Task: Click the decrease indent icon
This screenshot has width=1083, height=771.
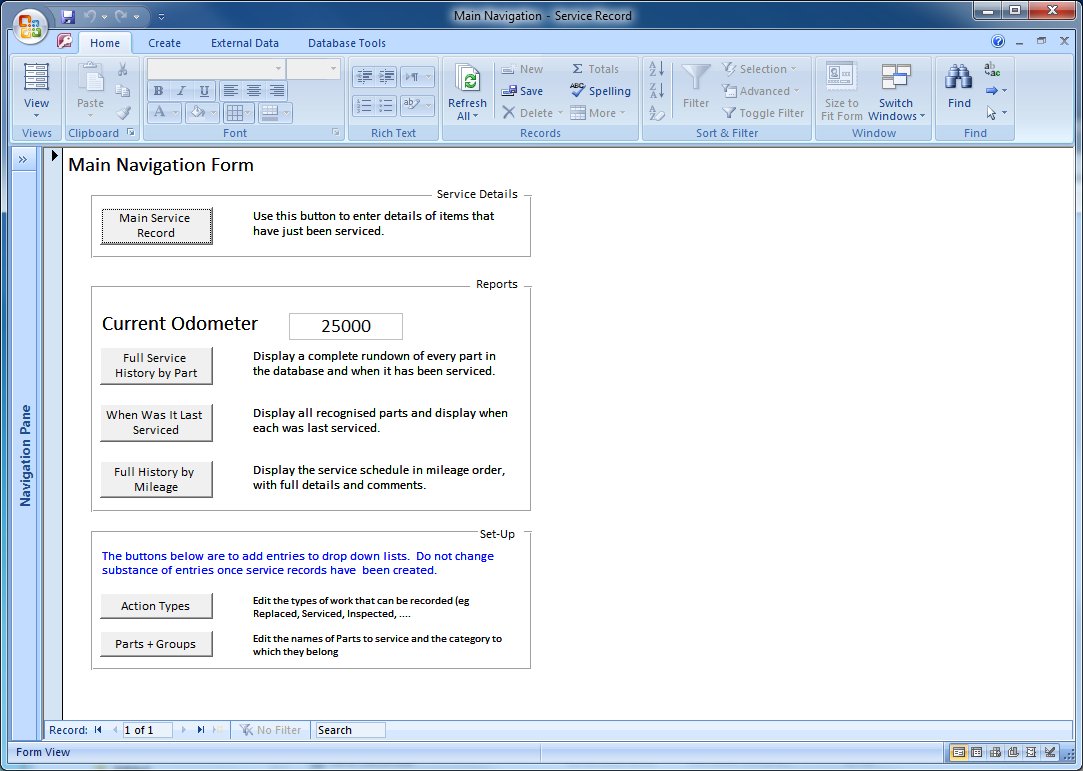Action: [x=365, y=77]
